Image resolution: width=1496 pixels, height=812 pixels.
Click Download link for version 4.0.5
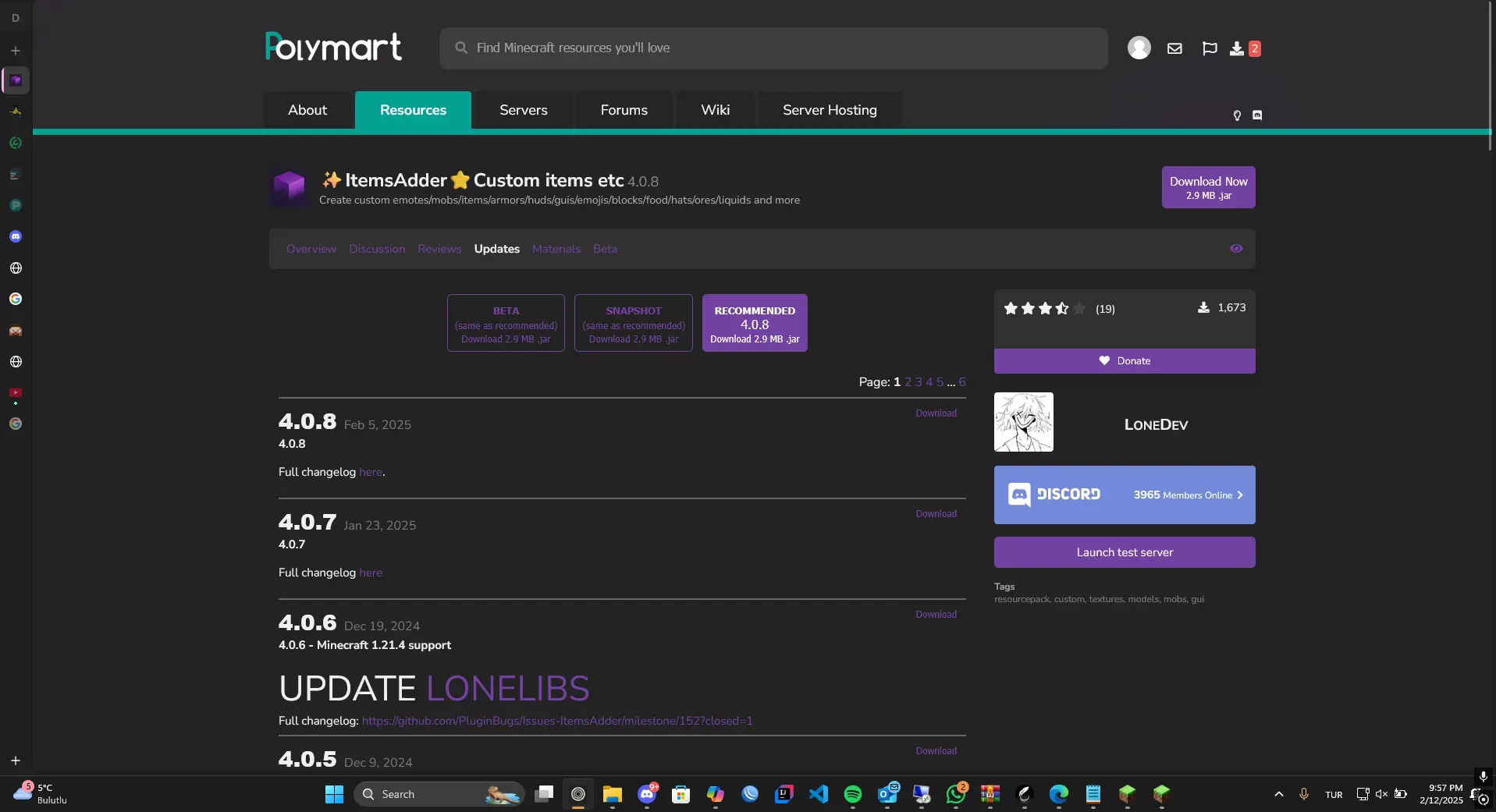coord(936,751)
